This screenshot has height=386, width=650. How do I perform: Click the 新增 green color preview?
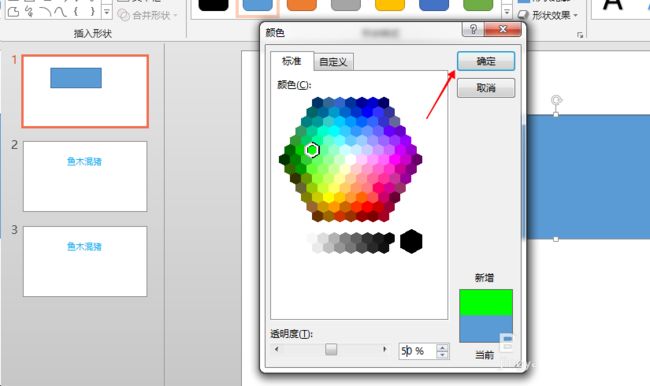tap(486, 302)
